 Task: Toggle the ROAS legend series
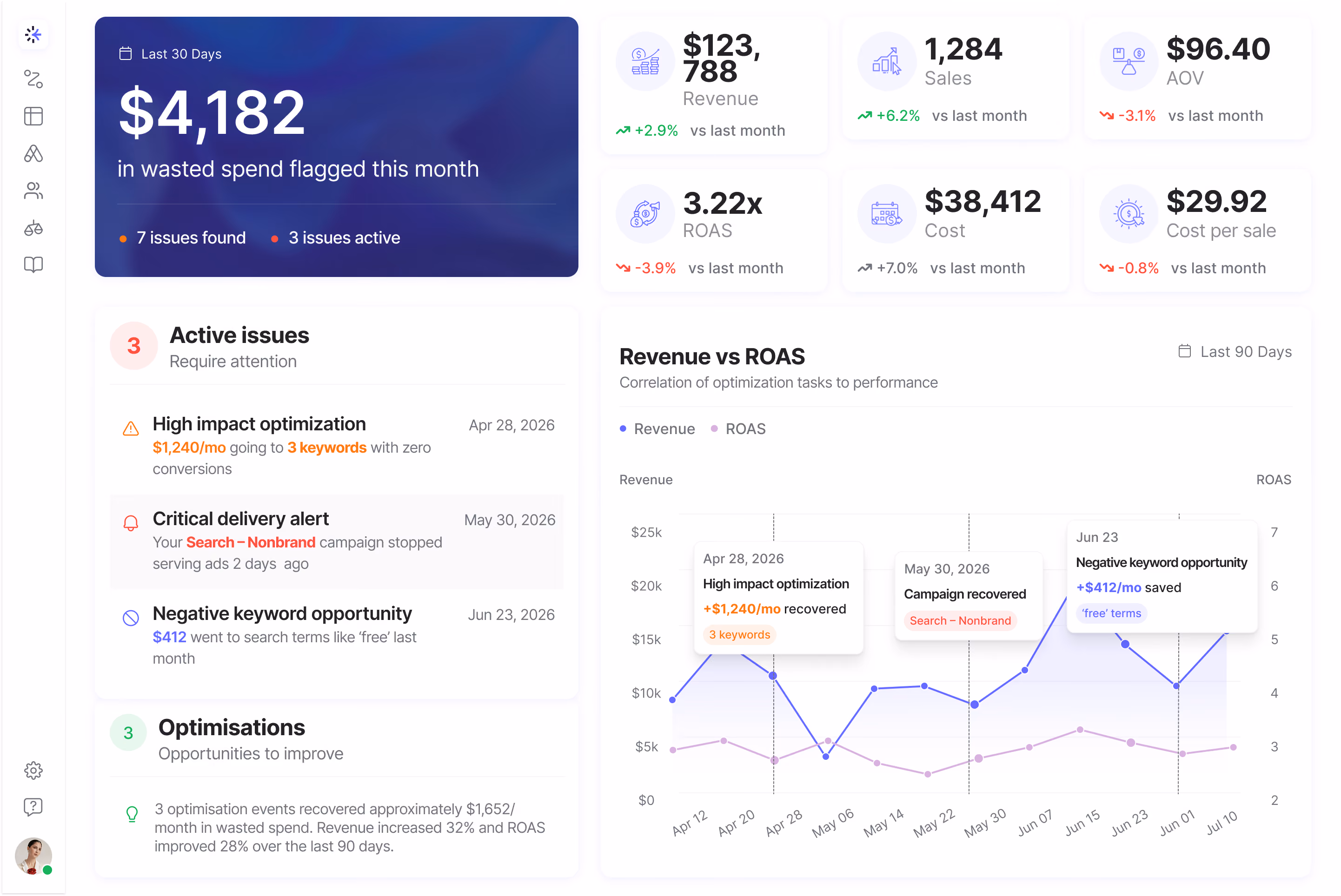738,428
